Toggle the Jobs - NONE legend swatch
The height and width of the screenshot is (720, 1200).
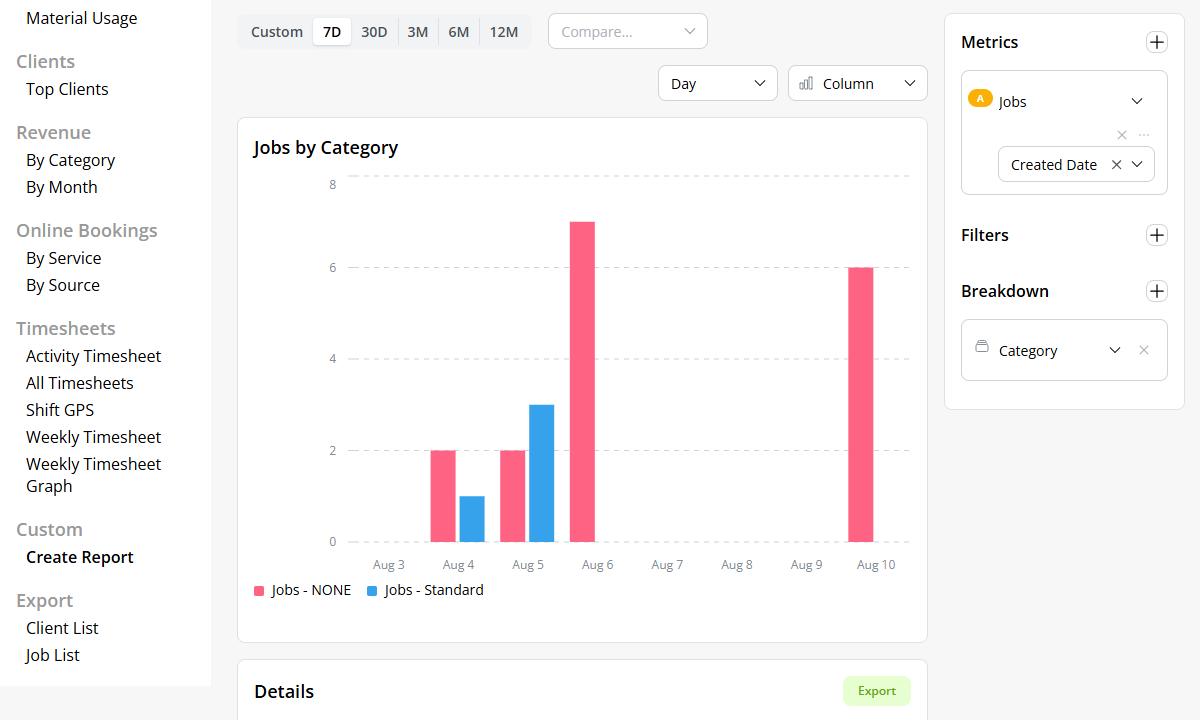click(260, 591)
